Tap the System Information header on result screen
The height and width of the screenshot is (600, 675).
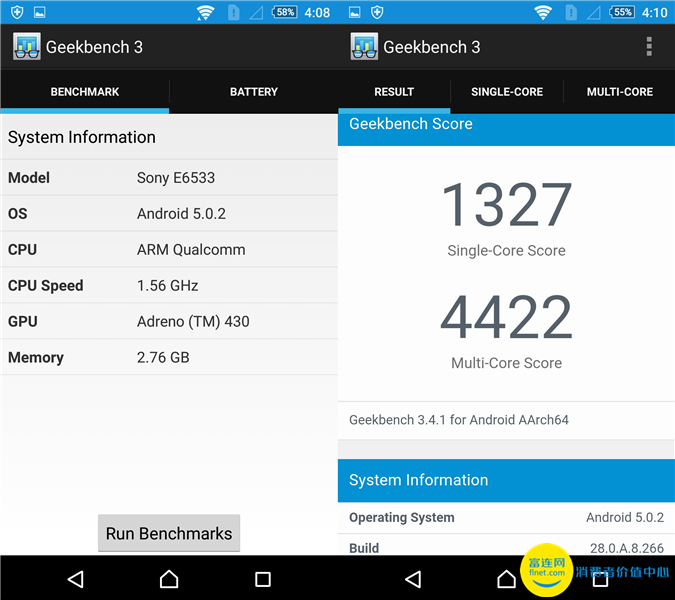[x=506, y=480]
